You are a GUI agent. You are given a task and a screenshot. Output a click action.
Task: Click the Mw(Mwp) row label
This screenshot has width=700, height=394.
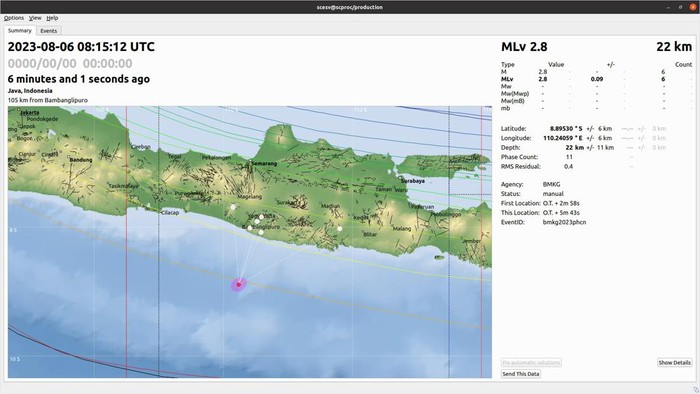click(515, 94)
